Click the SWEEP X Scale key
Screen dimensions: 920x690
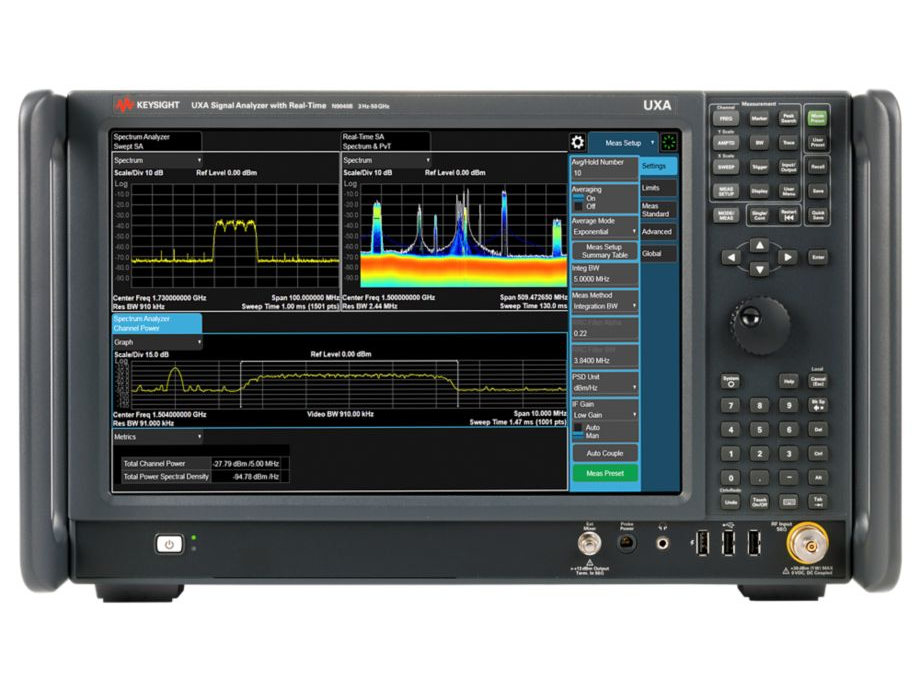726,167
